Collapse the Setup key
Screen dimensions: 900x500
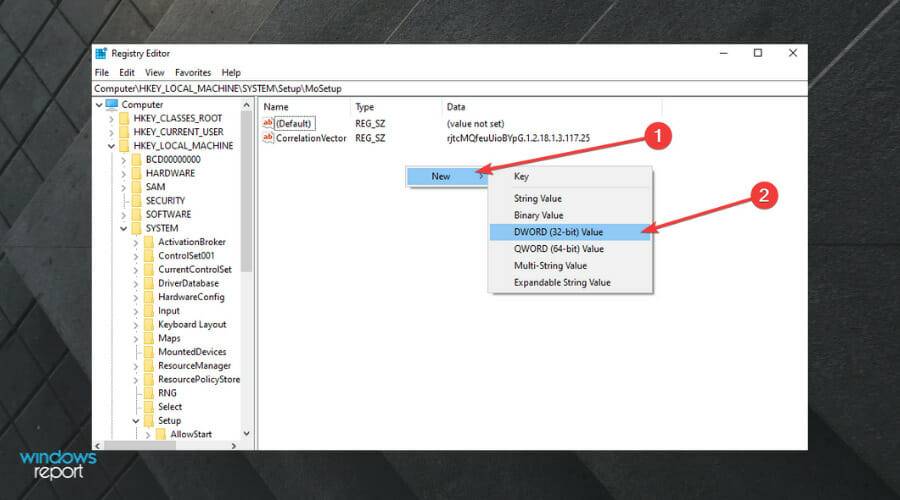pyautogui.click(x=136, y=421)
